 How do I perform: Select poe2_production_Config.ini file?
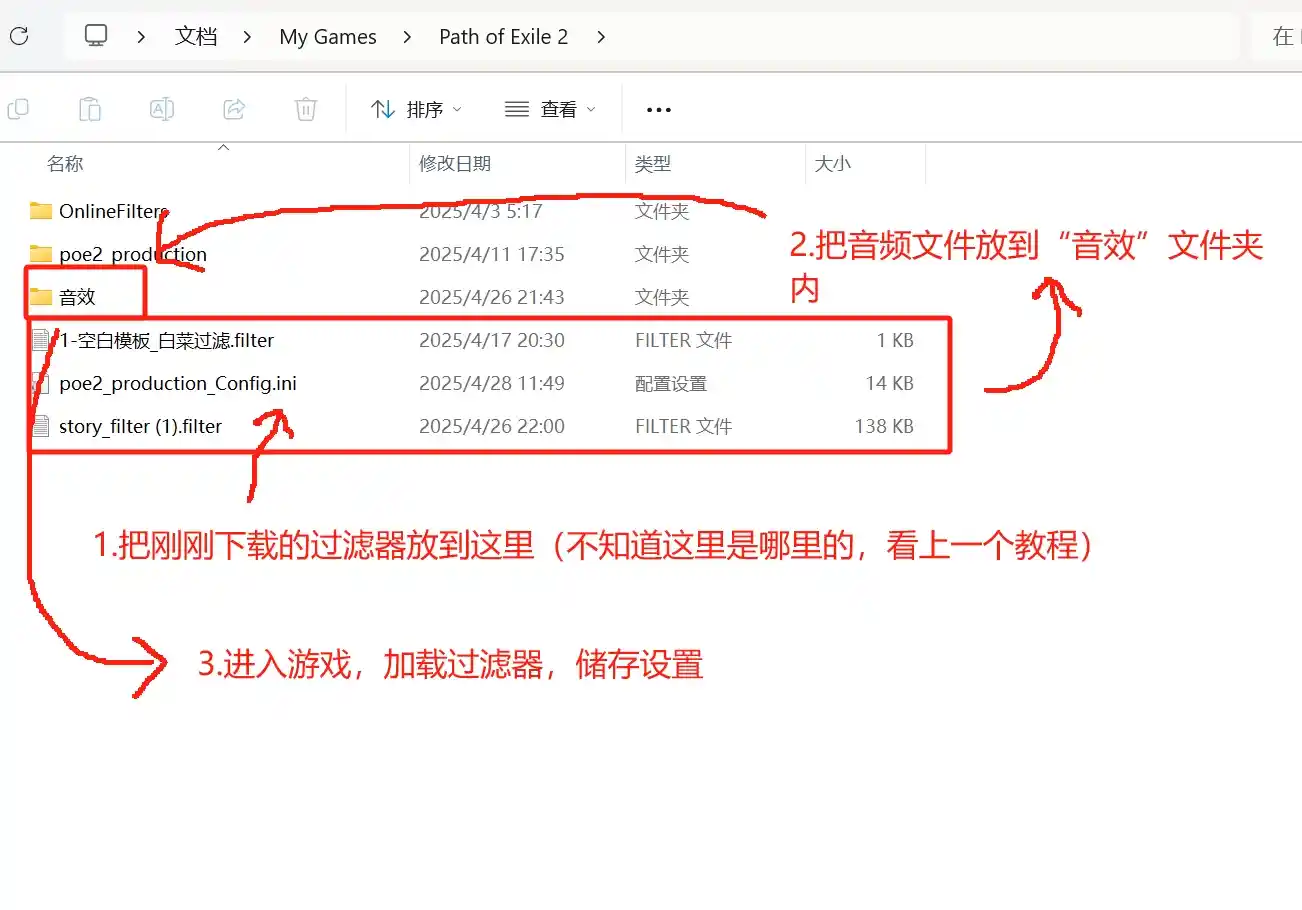coord(177,383)
